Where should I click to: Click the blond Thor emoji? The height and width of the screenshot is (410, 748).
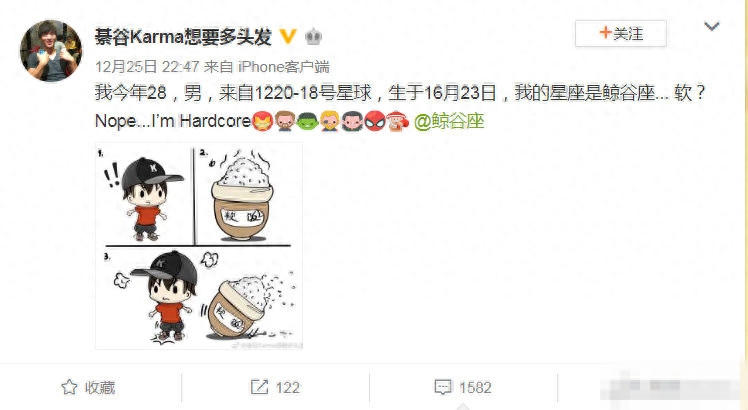tap(330, 121)
